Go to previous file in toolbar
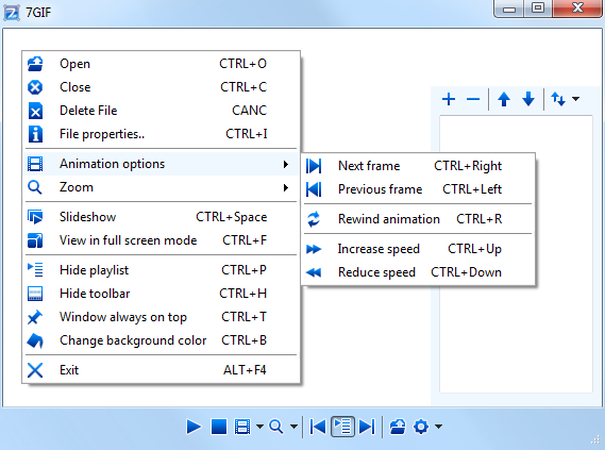The height and width of the screenshot is (450, 605). [318, 427]
